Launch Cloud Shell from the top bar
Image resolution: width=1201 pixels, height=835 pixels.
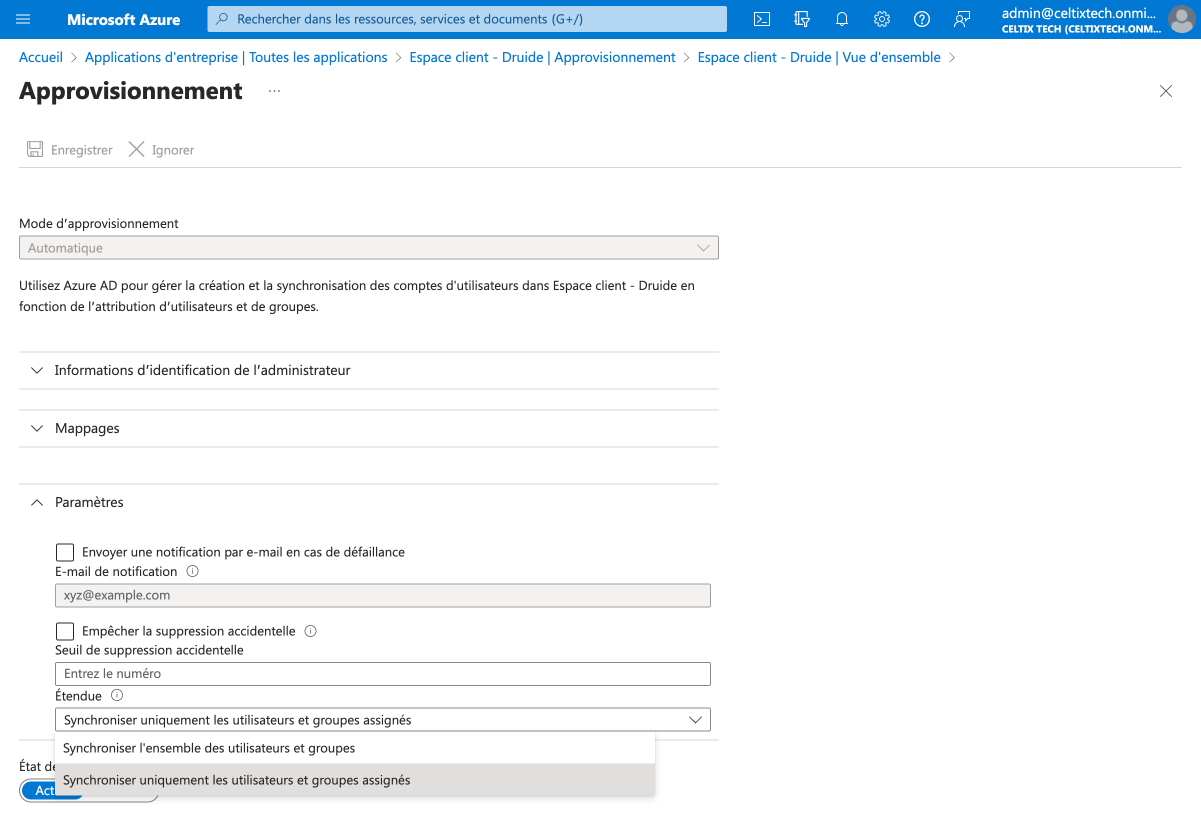tap(761, 19)
